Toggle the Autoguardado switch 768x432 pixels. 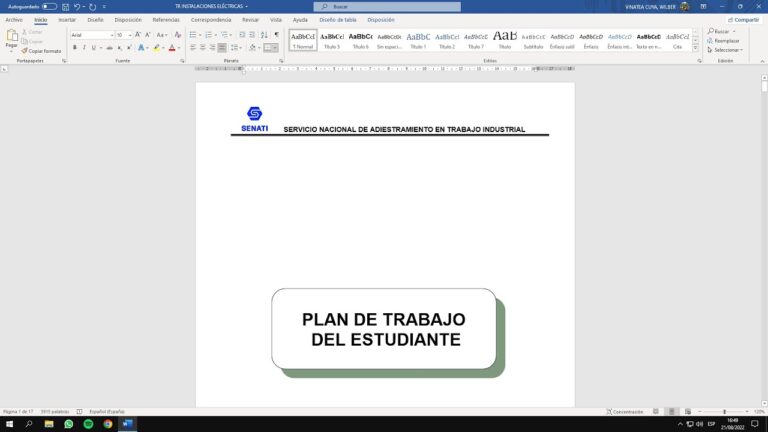pos(49,6)
